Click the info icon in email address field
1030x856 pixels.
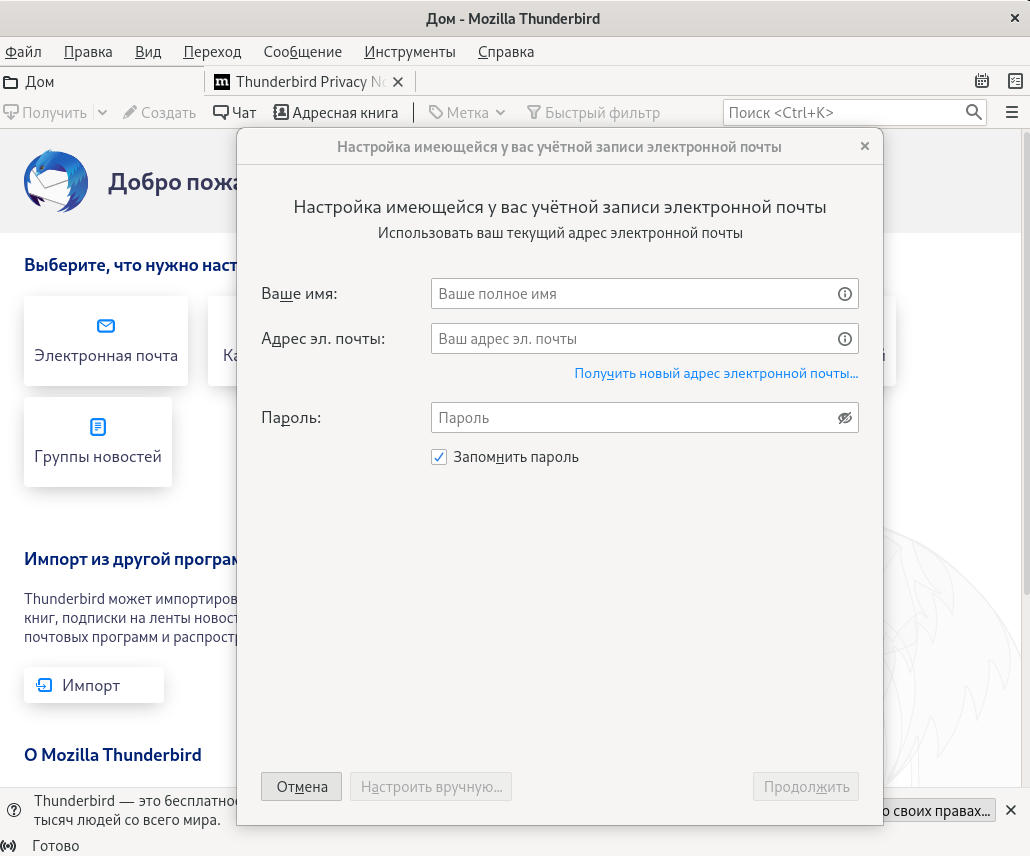tap(845, 339)
